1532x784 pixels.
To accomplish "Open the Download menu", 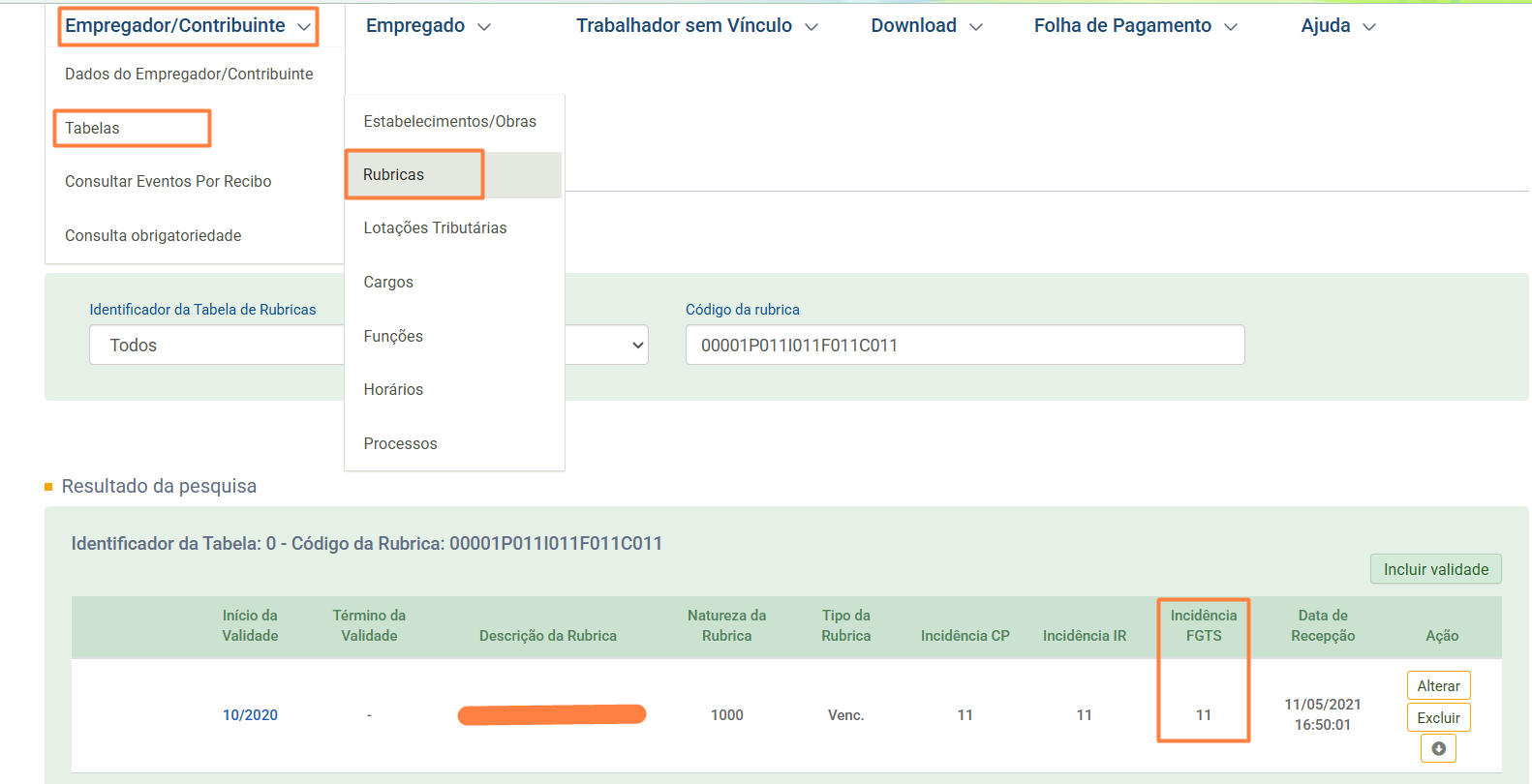I will coord(926,26).
